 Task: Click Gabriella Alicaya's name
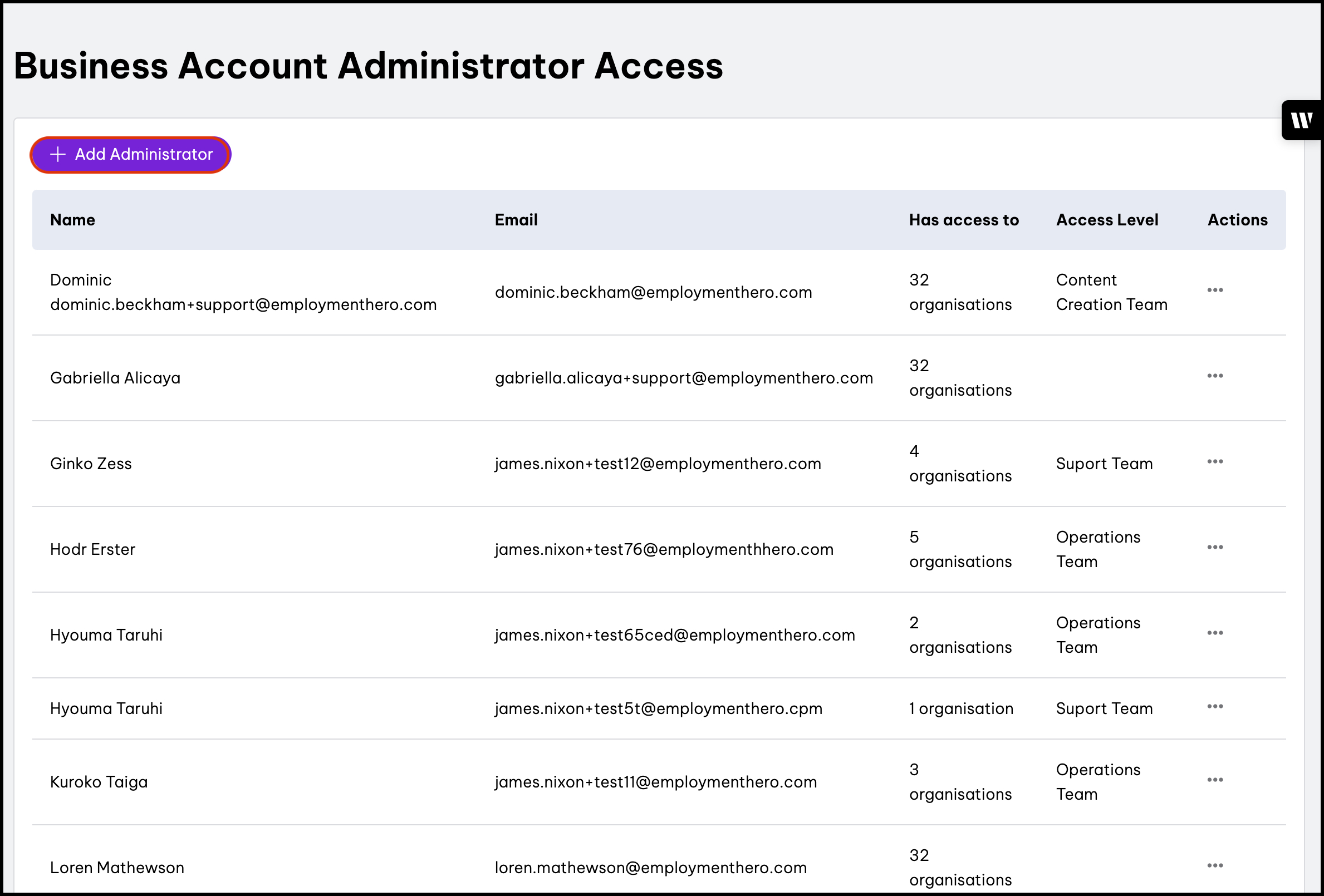coord(115,378)
